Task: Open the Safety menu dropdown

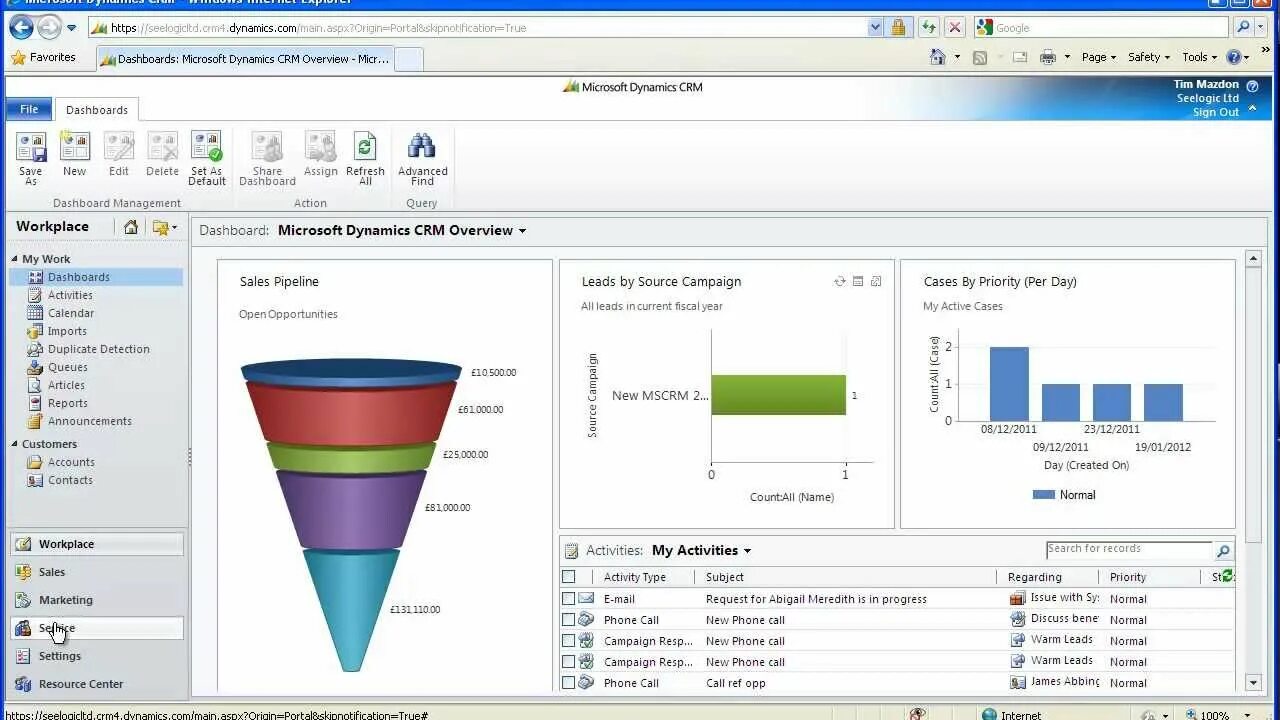Action: point(1149,57)
